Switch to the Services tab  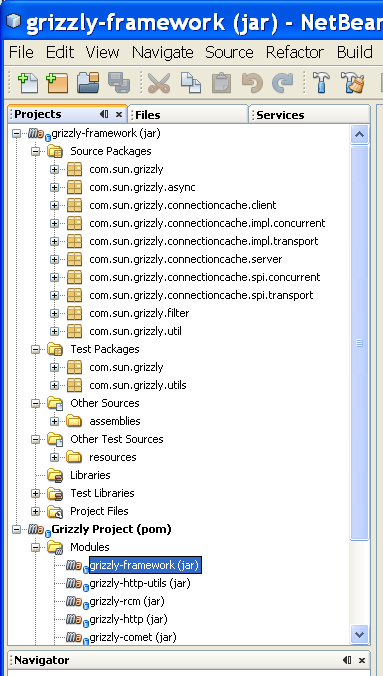[x=309, y=115]
